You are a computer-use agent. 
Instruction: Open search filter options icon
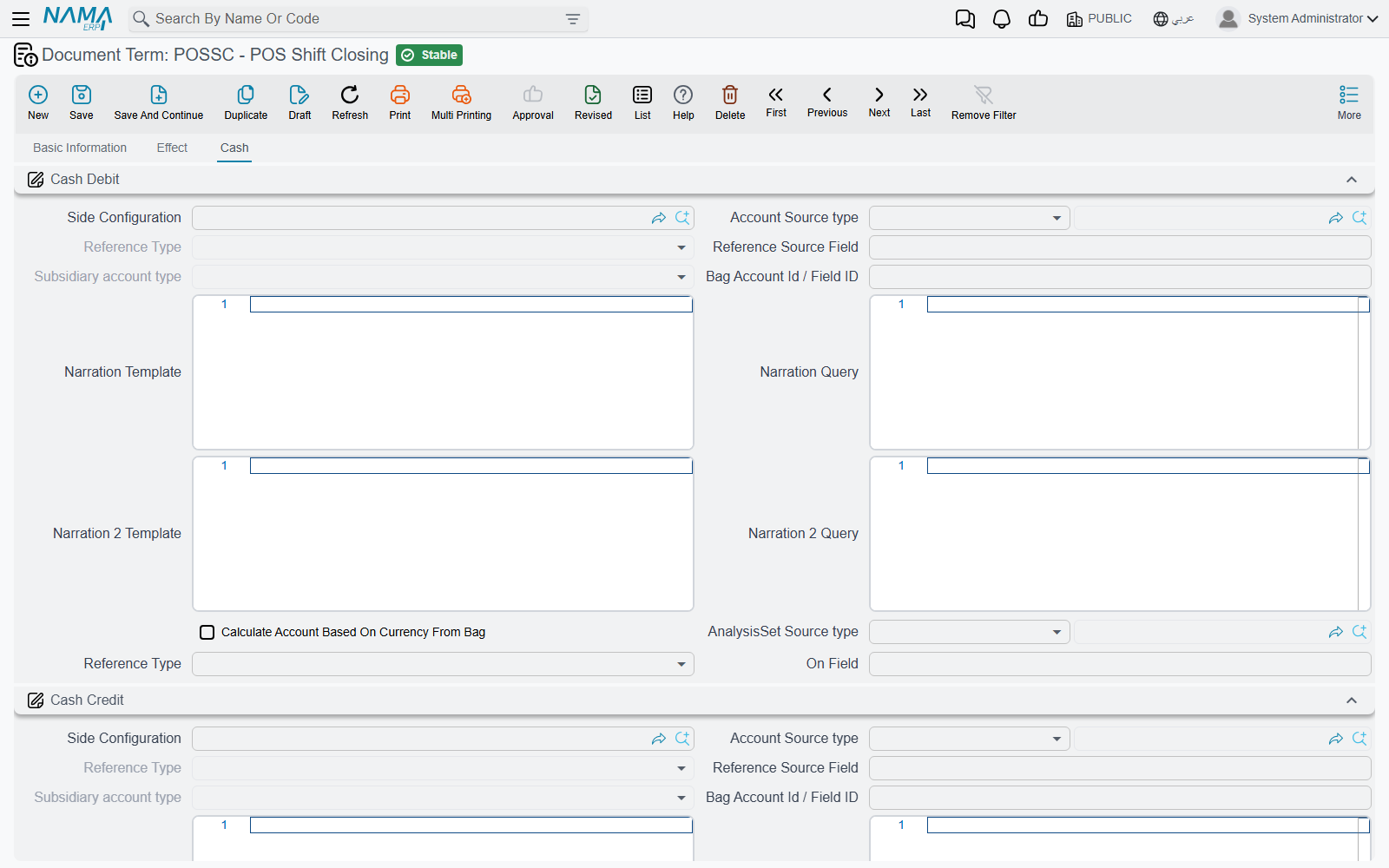point(573,19)
